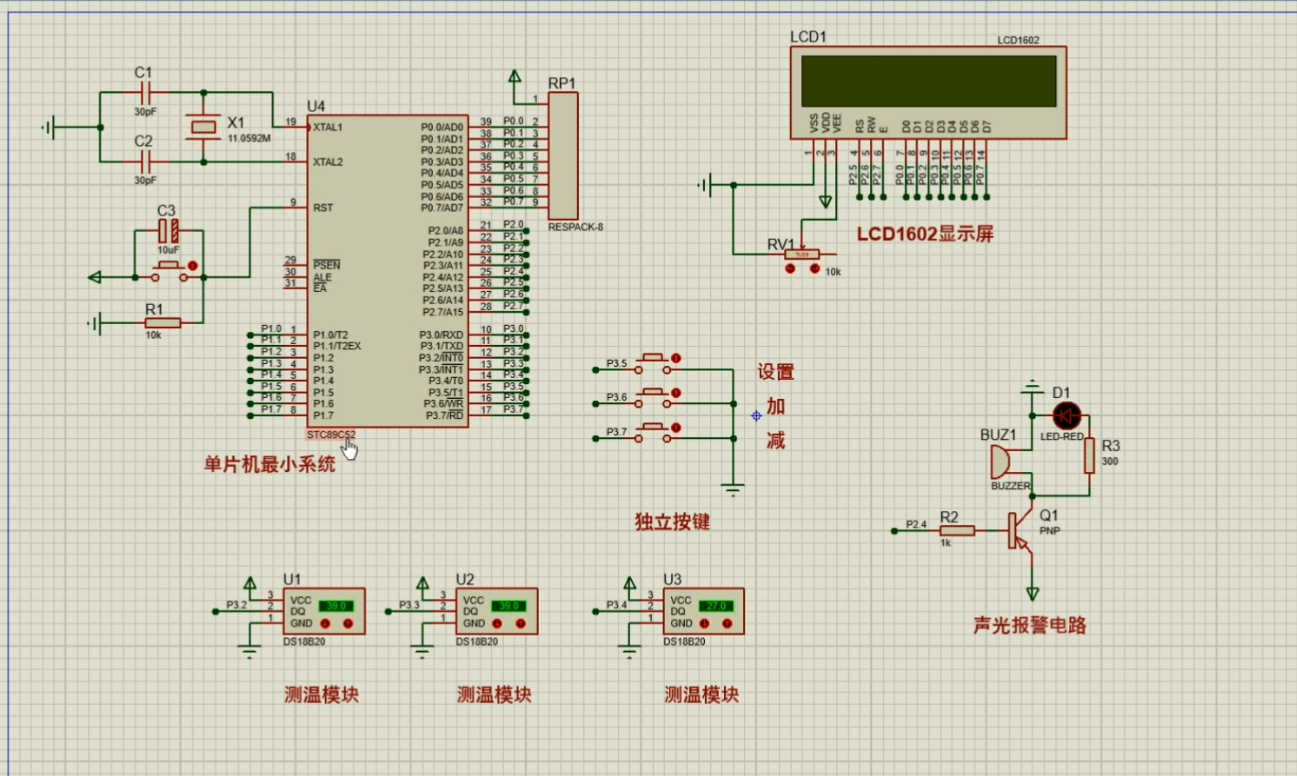Click the LCD1602显示屏 text label
This screenshot has height=776, width=1297.
[x=925, y=234]
